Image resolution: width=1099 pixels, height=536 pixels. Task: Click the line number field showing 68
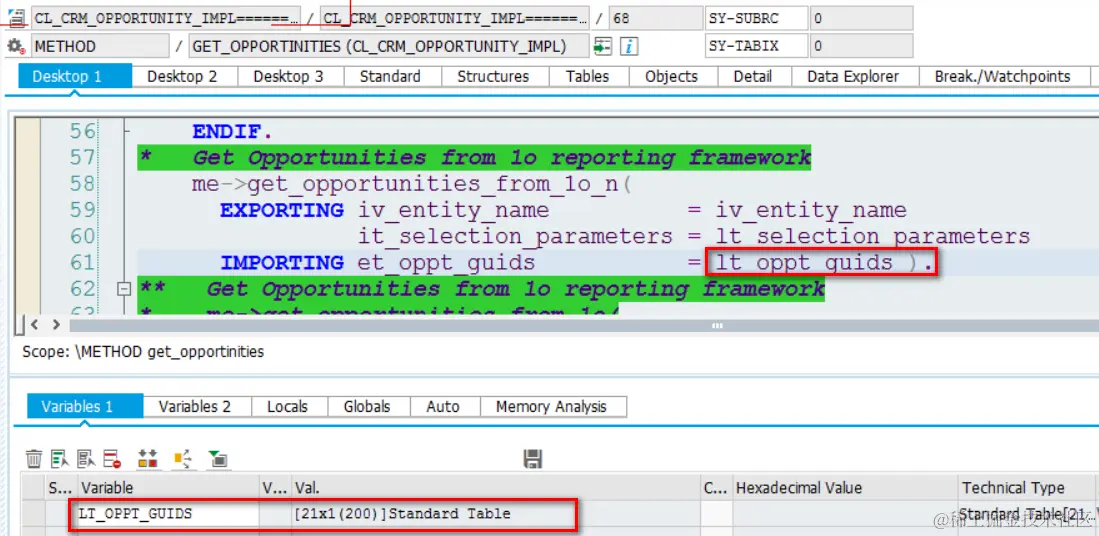point(654,18)
